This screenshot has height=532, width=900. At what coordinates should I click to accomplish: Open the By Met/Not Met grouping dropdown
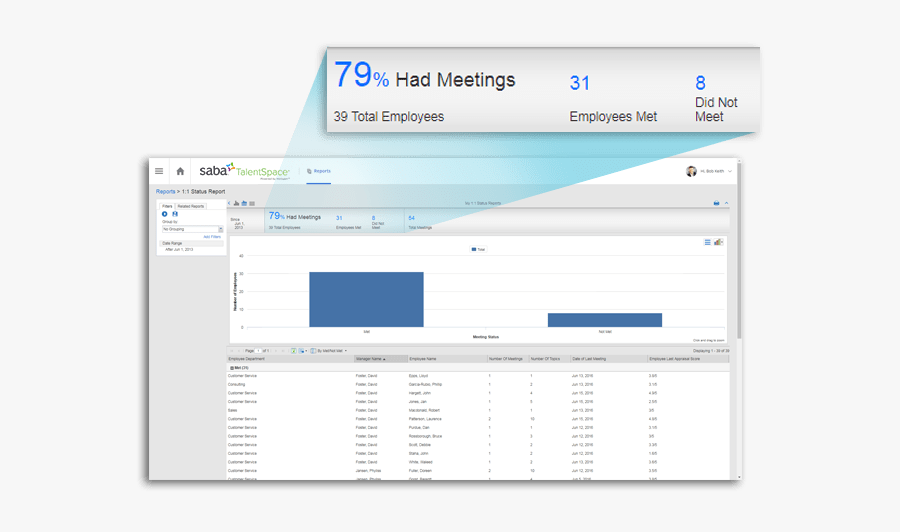point(330,351)
